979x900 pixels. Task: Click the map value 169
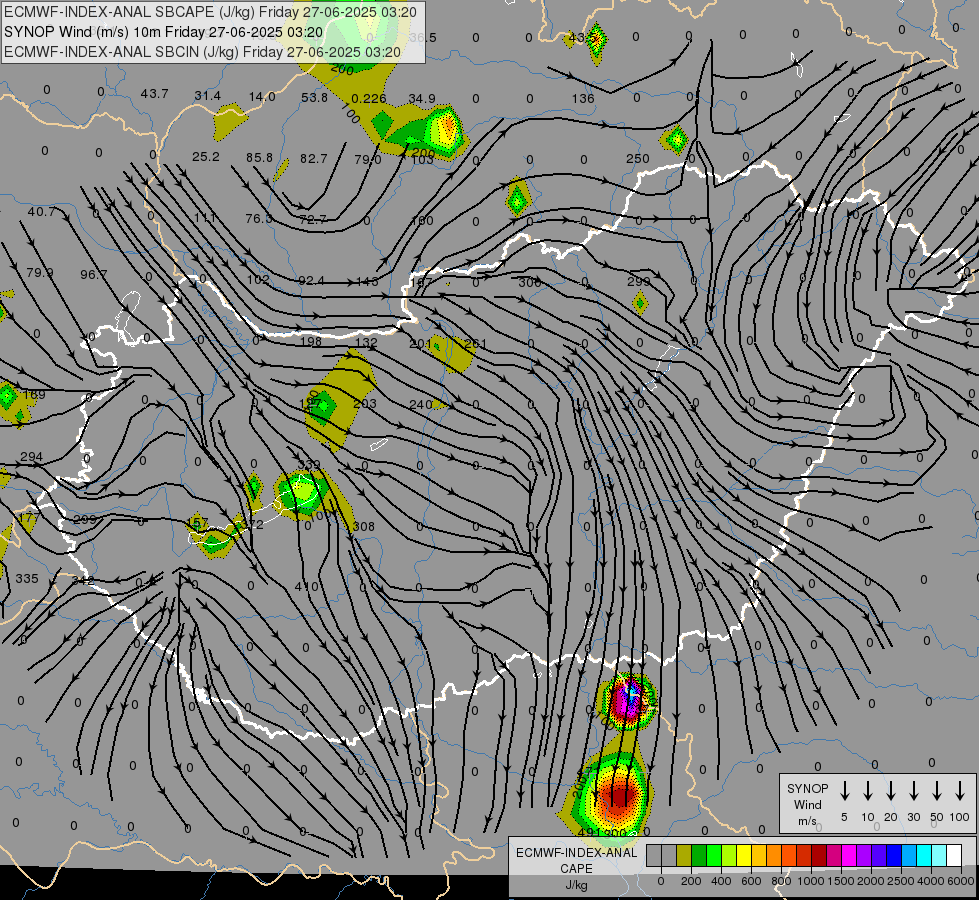pos(34,395)
